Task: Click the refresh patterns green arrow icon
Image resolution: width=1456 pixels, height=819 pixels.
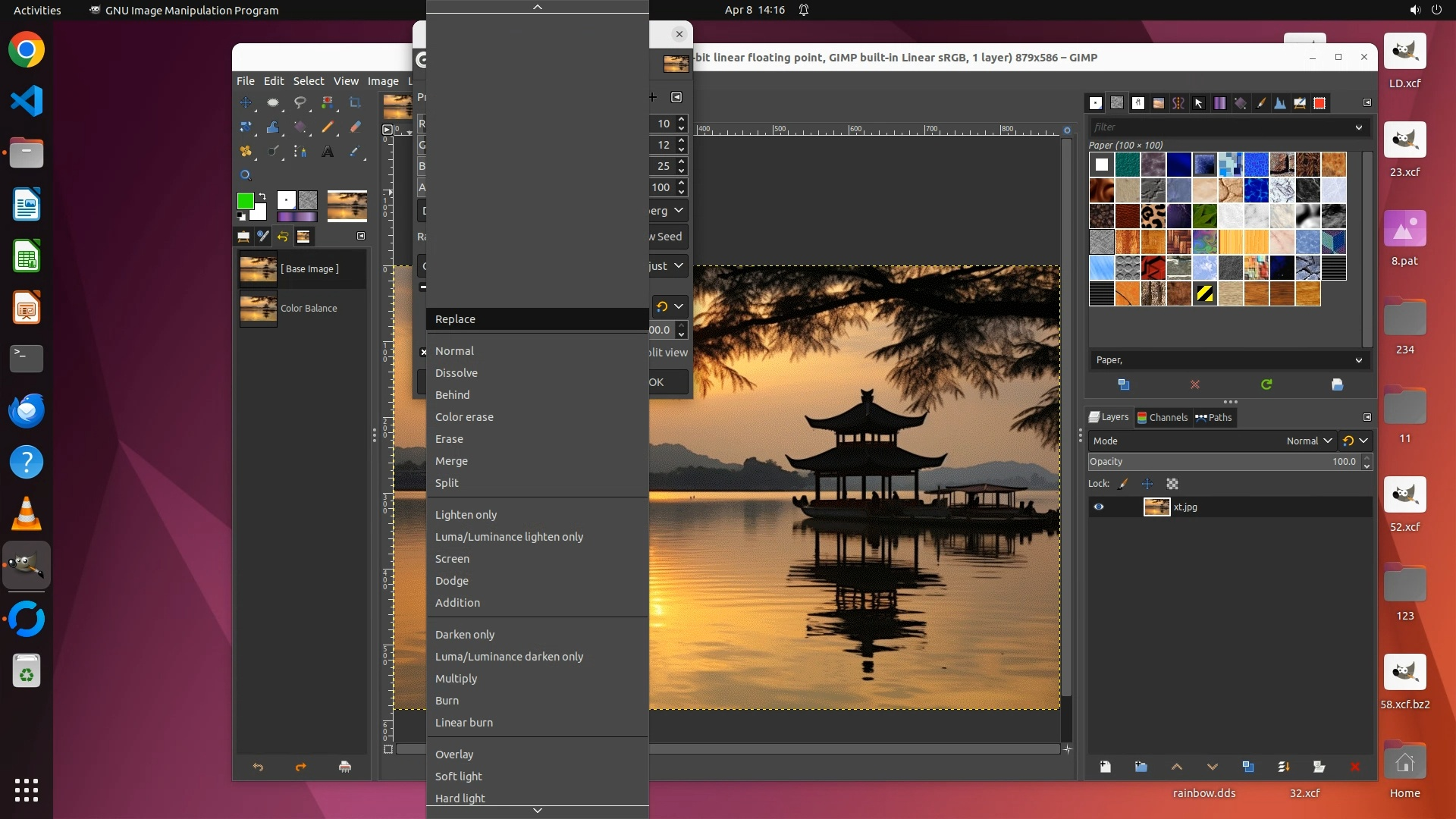Action: pos(1266,384)
